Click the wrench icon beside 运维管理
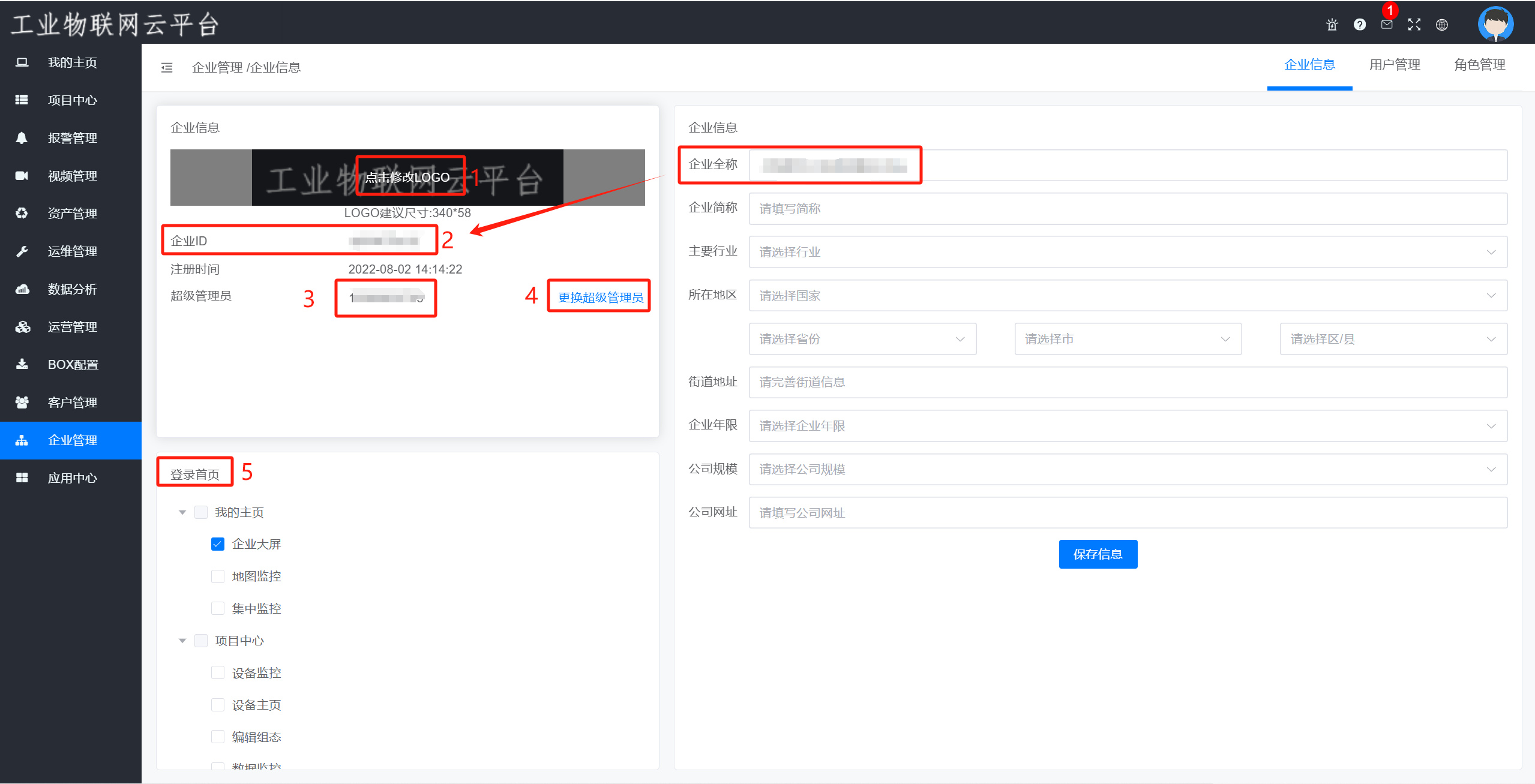This screenshot has height=784, width=1535. click(x=22, y=251)
